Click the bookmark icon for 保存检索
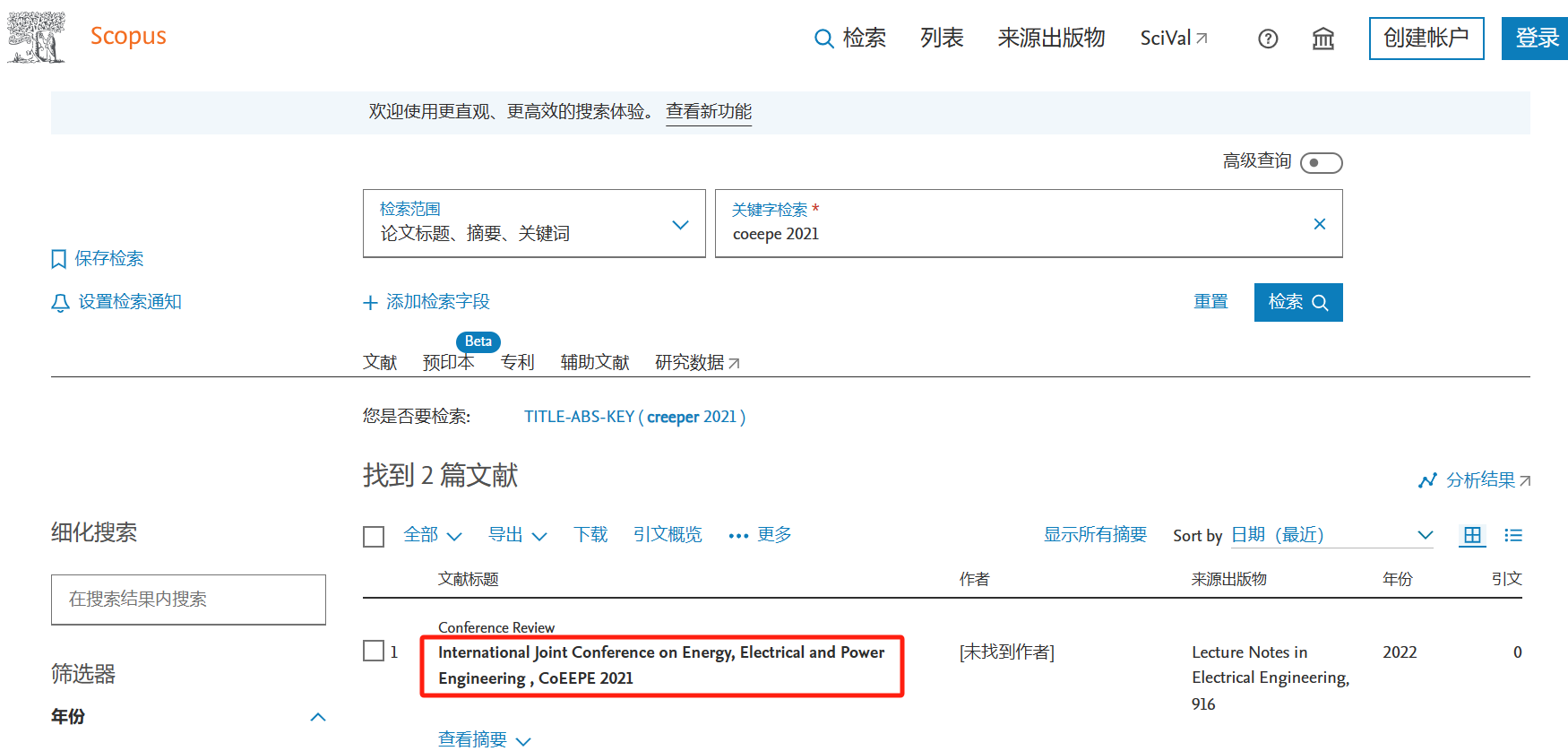This screenshot has width=1568, height=751. (59, 259)
